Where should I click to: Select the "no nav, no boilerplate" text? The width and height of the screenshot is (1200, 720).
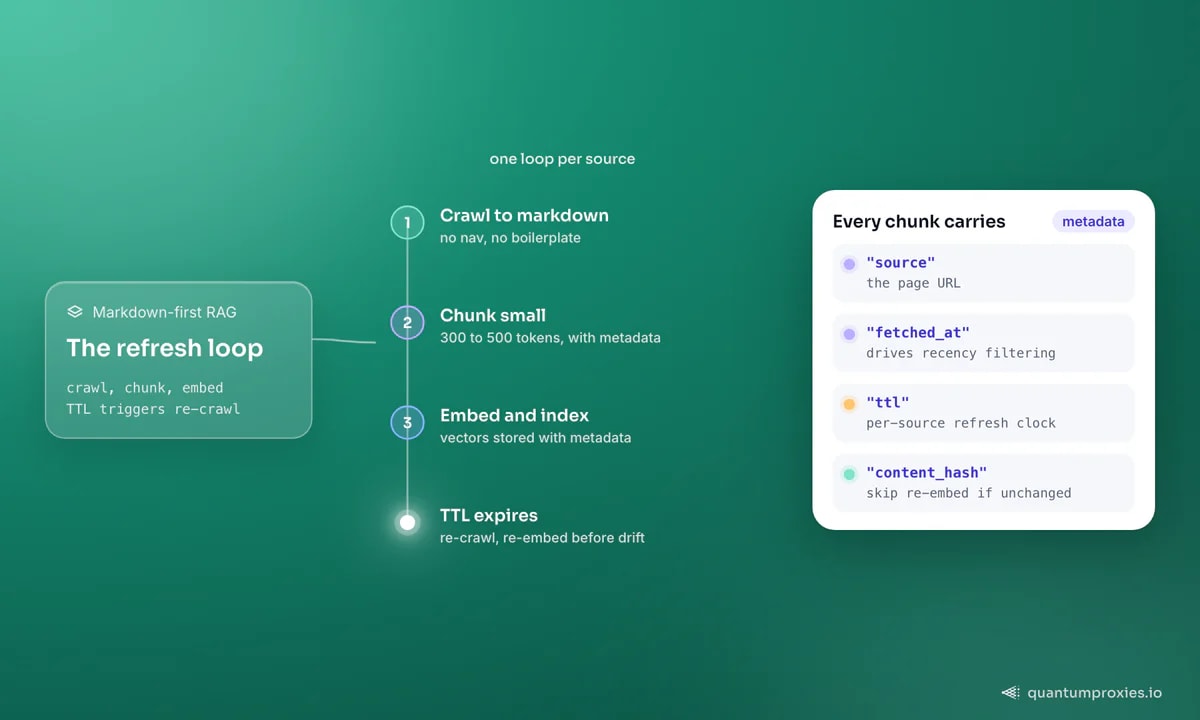pyautogui.click(x=510, y=238)
